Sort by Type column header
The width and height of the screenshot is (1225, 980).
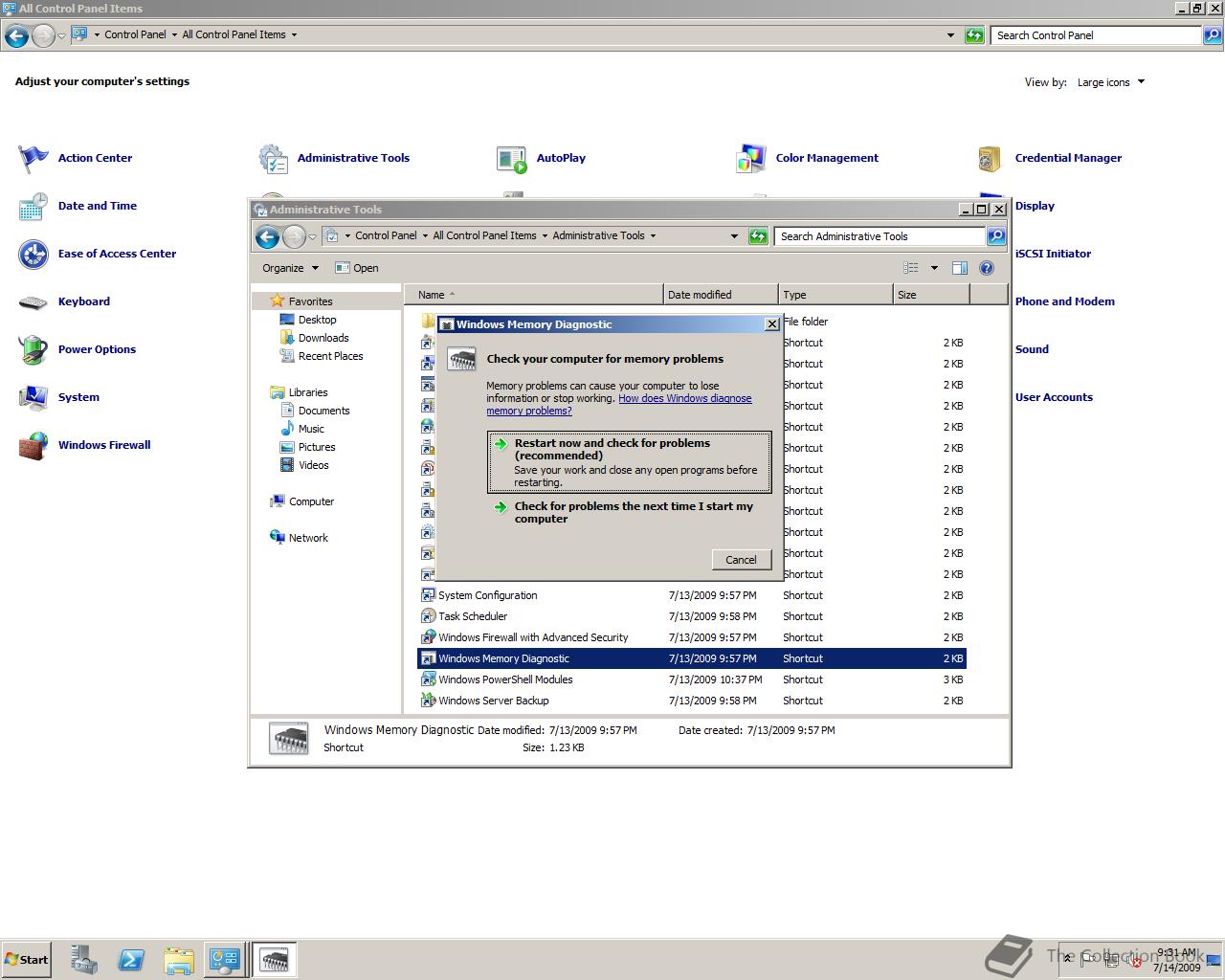coord(835,295)
